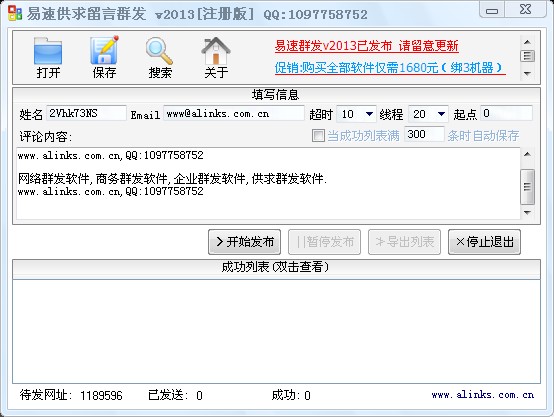Open the blue 促销 1680元 promotion link
Screen dimensions: 554x417
point(390,67)
